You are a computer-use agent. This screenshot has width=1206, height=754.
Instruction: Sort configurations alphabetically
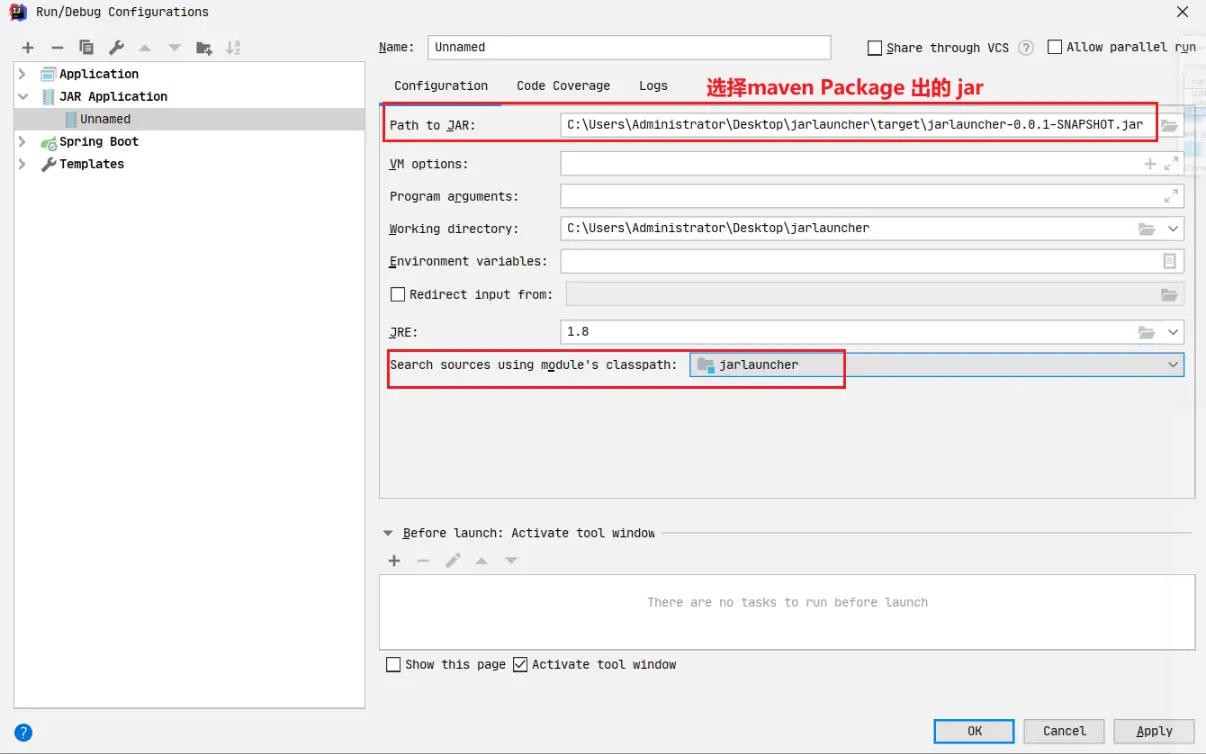click(233, 48)
